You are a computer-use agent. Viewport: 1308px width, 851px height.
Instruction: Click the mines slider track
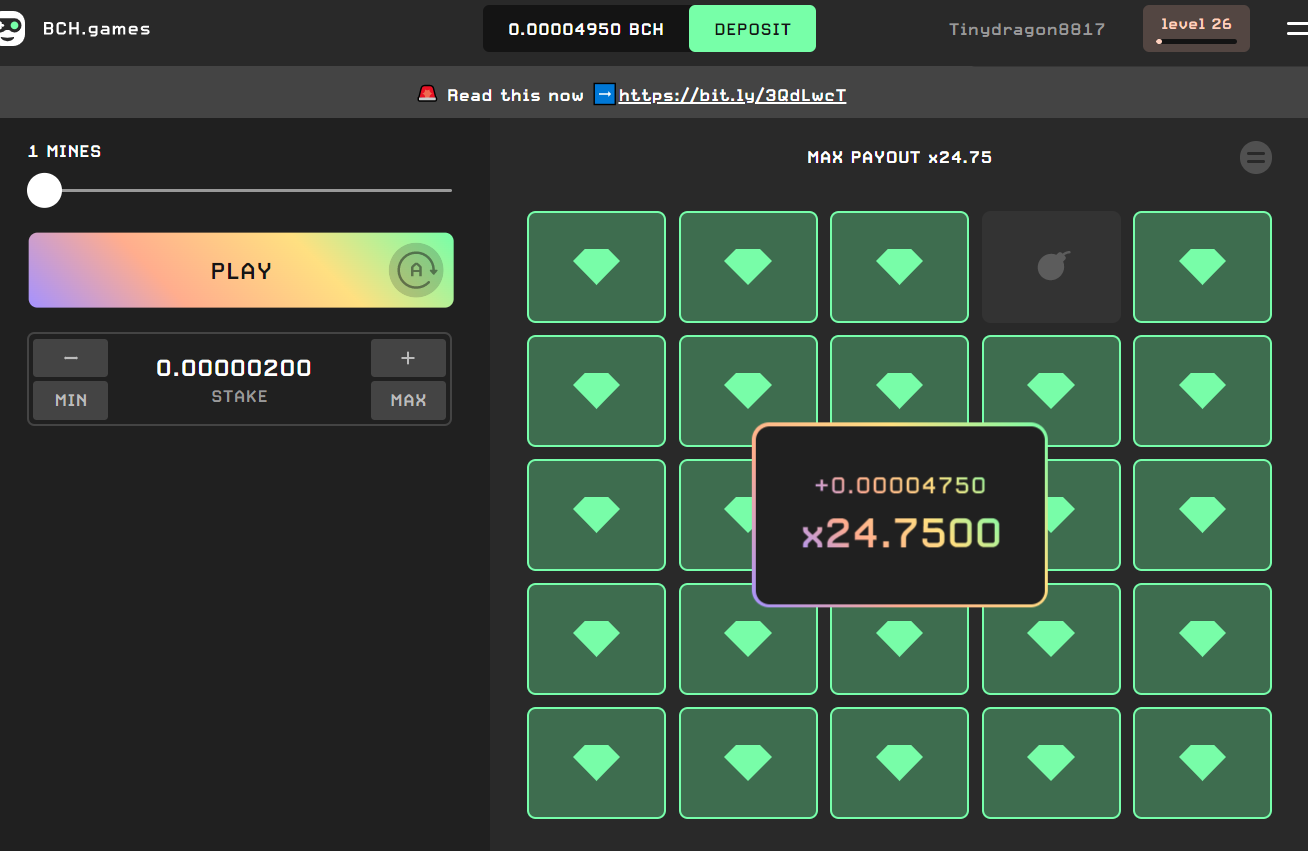[240, 190]
